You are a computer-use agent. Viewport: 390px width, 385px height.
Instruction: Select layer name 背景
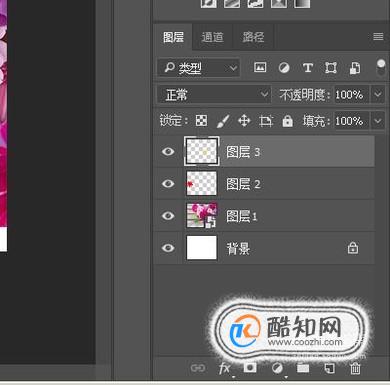(x=238, y=249)
